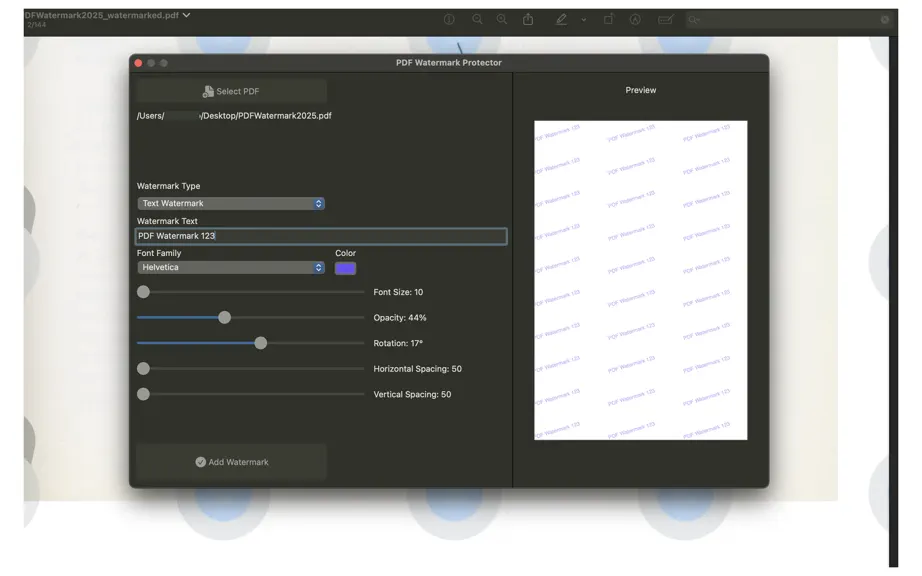Toggle the markup toolbar icon
The height and width of the screenshot is (576, 922).
point(635,19)
